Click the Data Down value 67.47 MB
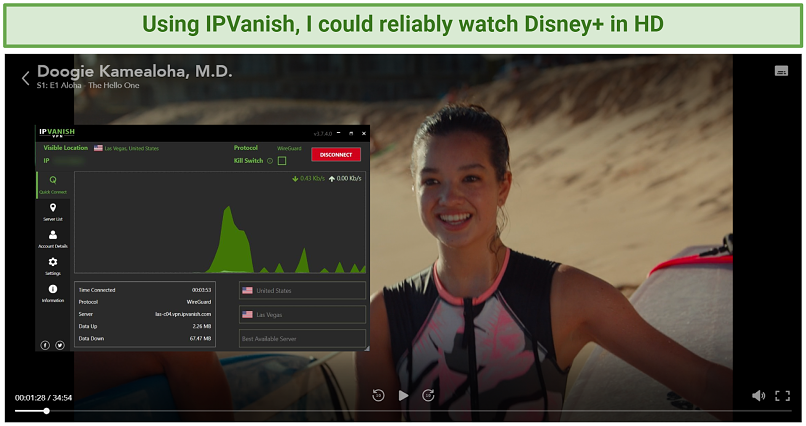Image resolution: width=806 pixels, height=426 pixels. pos(200,339)
